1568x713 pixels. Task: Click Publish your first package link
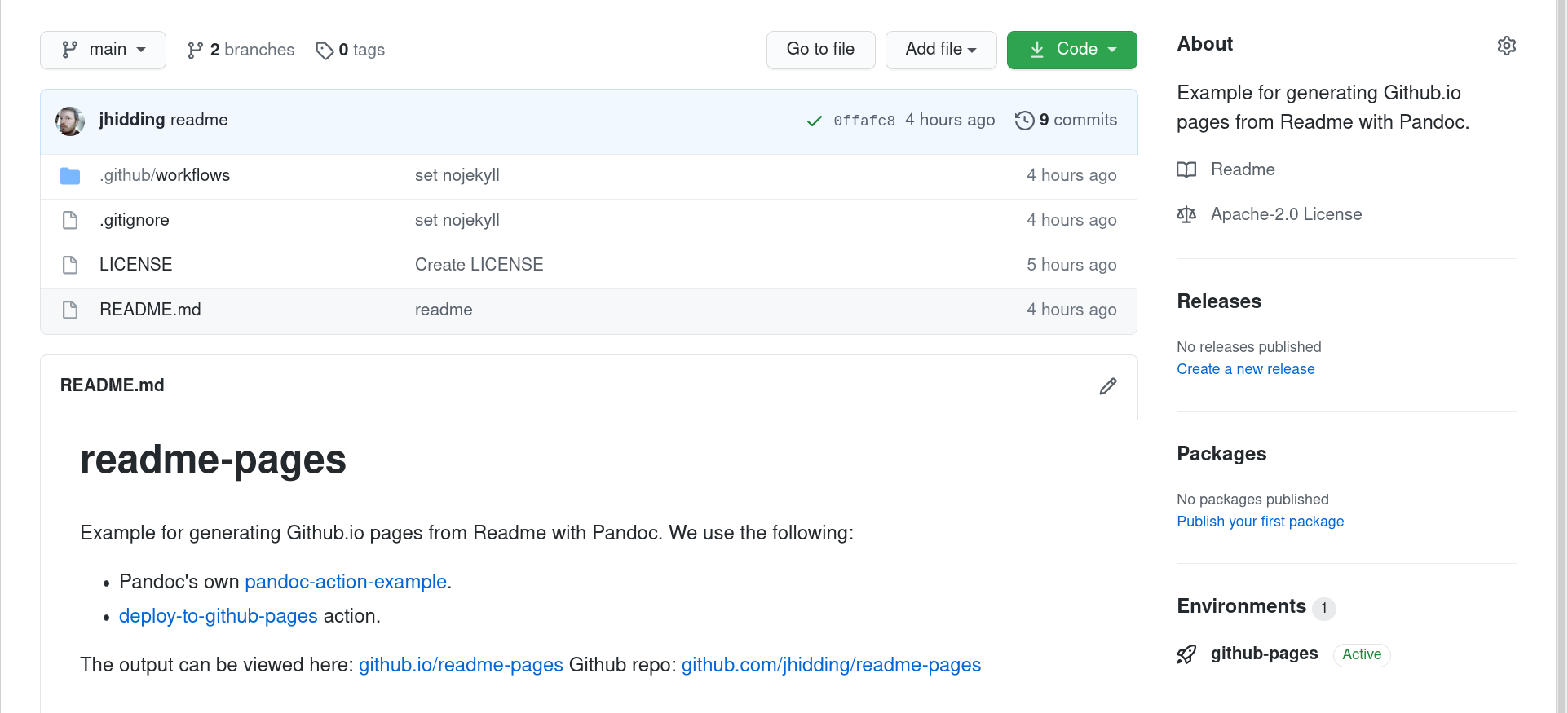coord(1260,522)
